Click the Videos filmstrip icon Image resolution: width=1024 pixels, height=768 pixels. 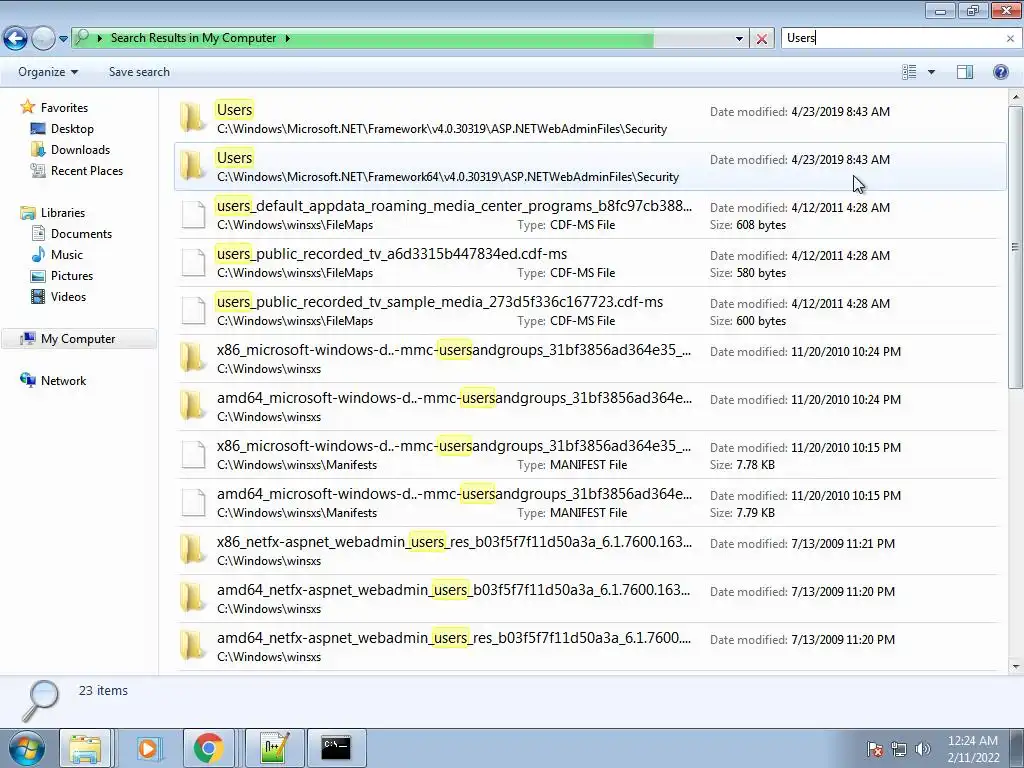click(38, 296)
